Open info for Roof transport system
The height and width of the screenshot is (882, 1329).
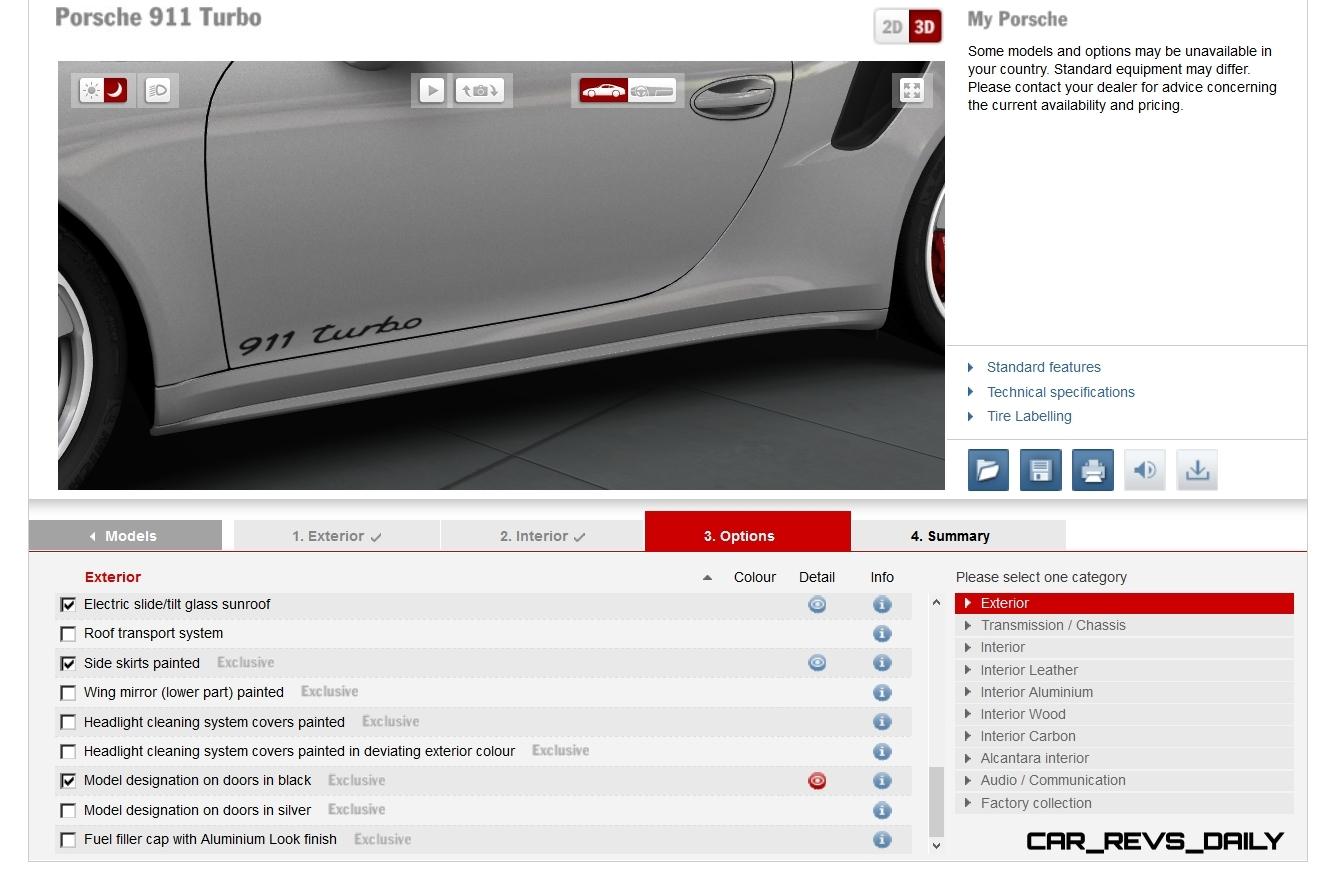tap(881, 633)
